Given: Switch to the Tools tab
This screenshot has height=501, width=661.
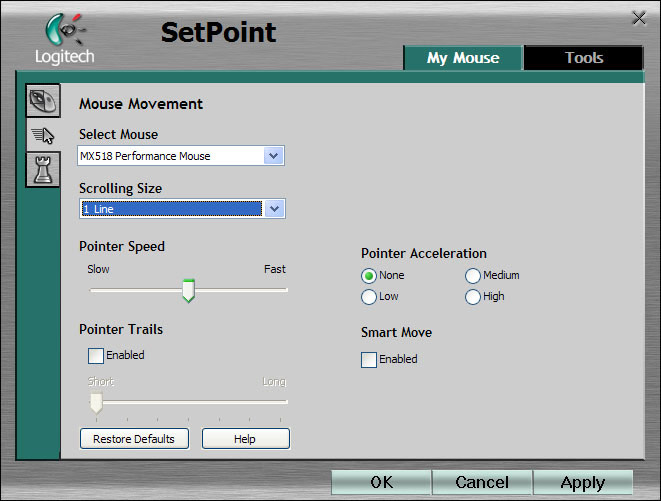Looking at the screenshot, I should [584, 58].
